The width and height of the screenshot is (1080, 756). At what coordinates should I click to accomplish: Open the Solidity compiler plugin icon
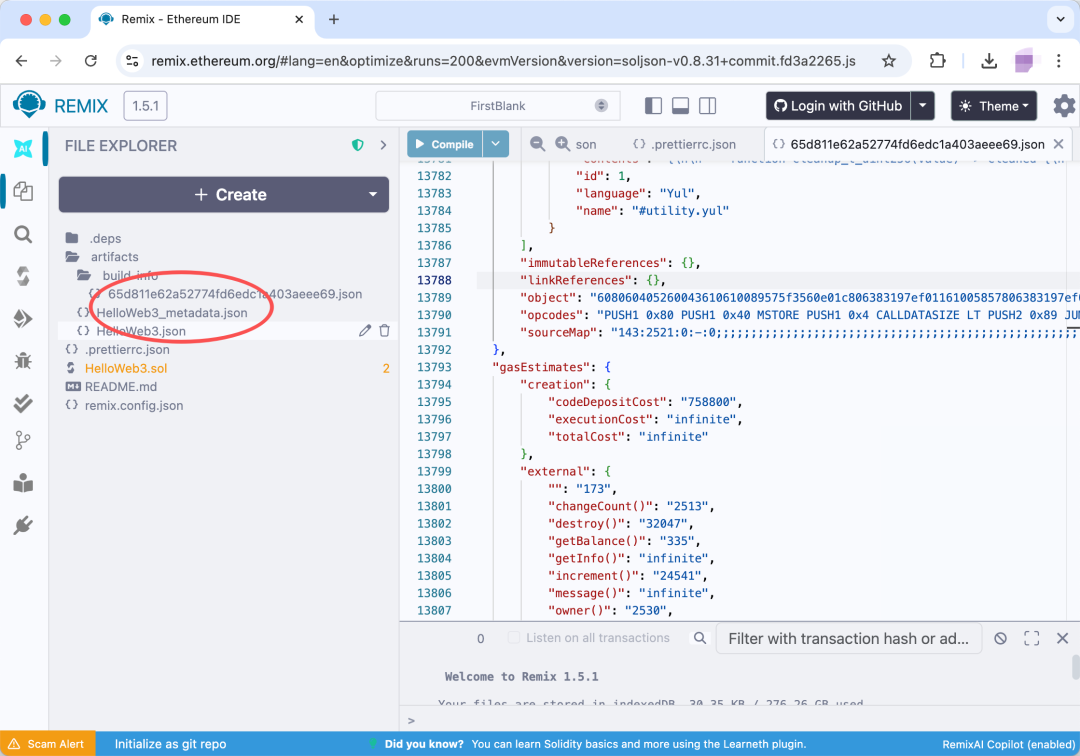(x=23, y=276)
